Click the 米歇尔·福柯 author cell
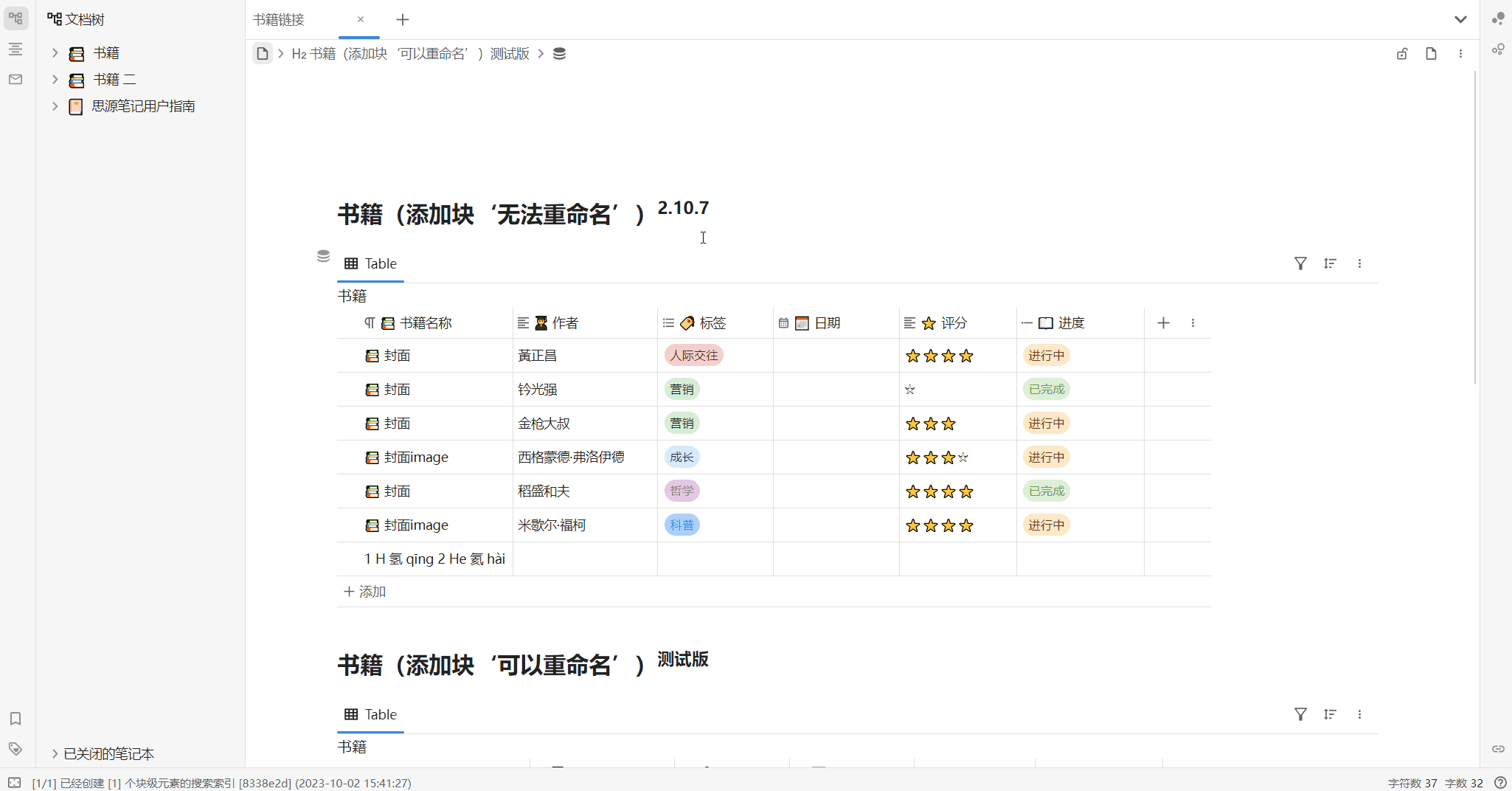The height and width of the screenshot is (791, 1512). [x=552, y=525]
